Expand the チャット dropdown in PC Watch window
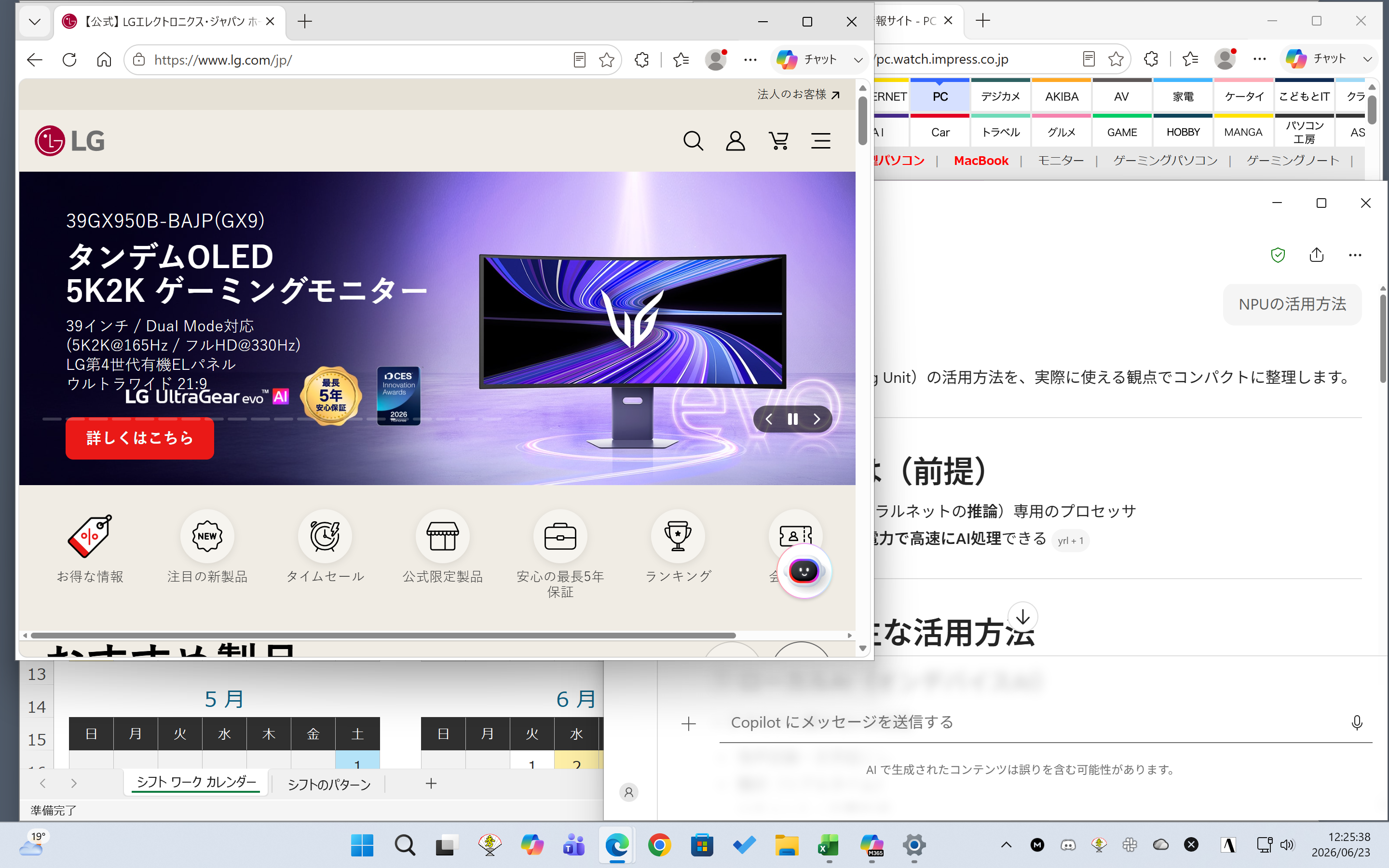The width and height of the screenshot is (1389, 868). point(1368,59)
